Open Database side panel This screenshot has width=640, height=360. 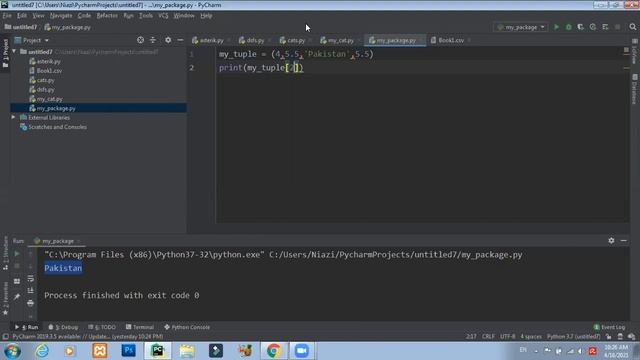(x=635, y=89)
